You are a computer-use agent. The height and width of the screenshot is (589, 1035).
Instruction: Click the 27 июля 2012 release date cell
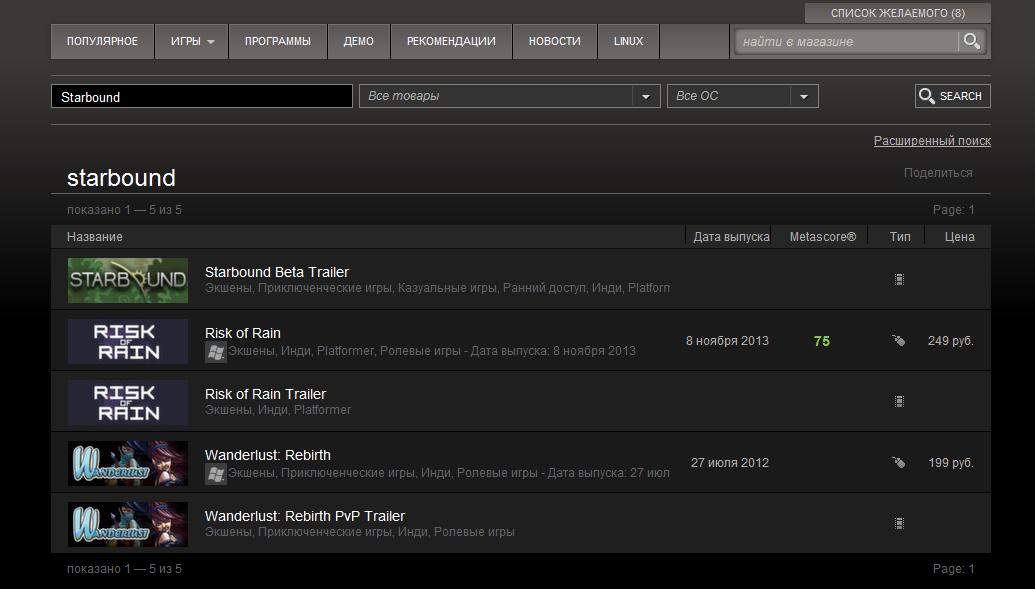click(730, 463)
